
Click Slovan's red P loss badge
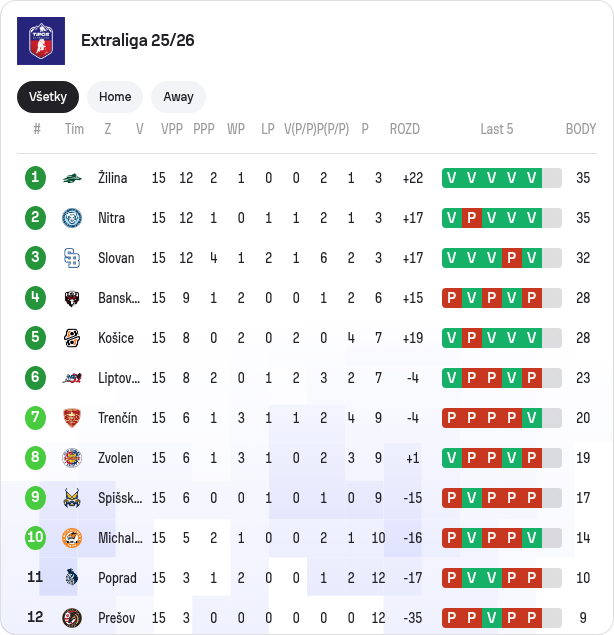point(511,258)
